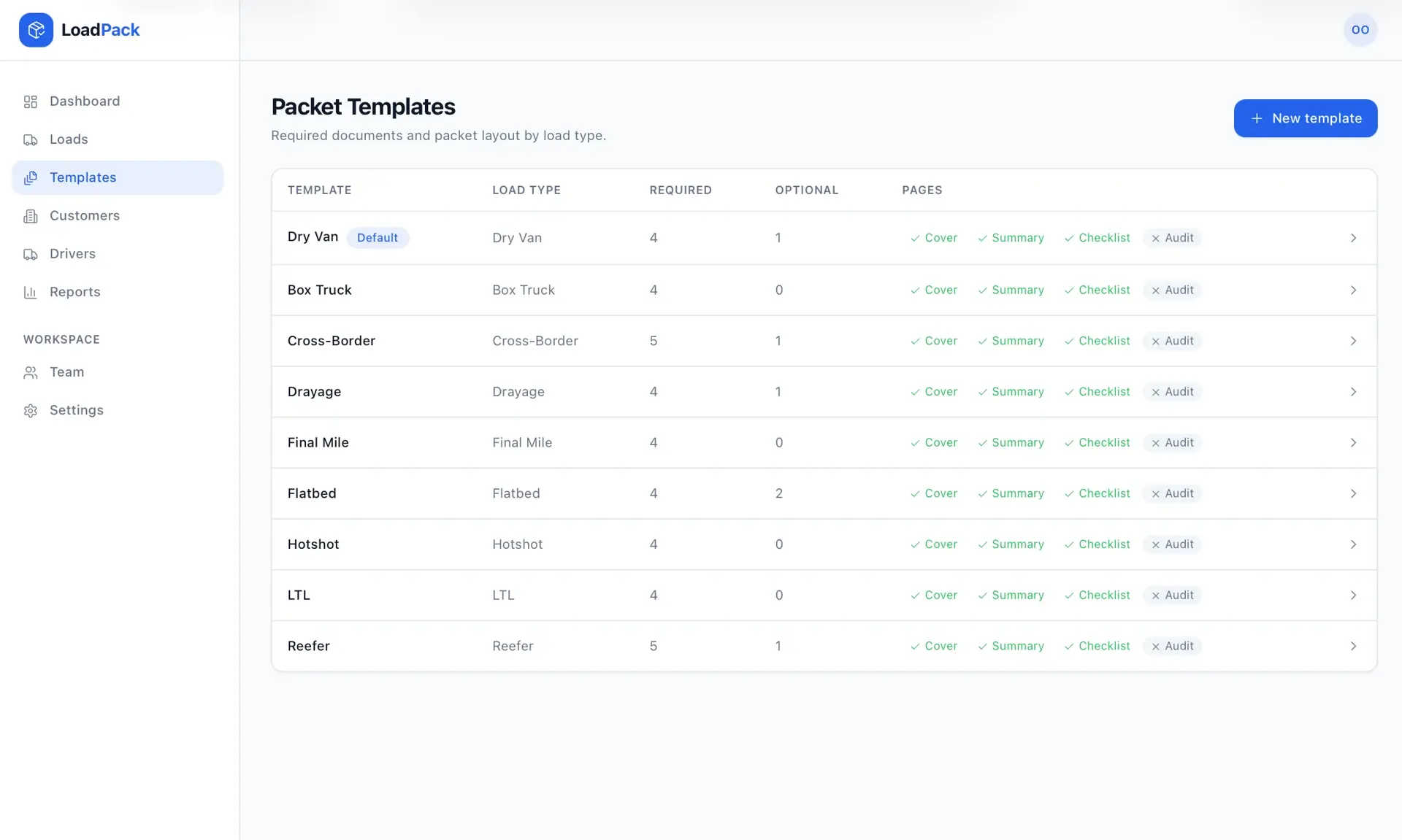Open the Reports section
Image resolution: width=1402 pixels, height=840 pixels.
[118, 292]
